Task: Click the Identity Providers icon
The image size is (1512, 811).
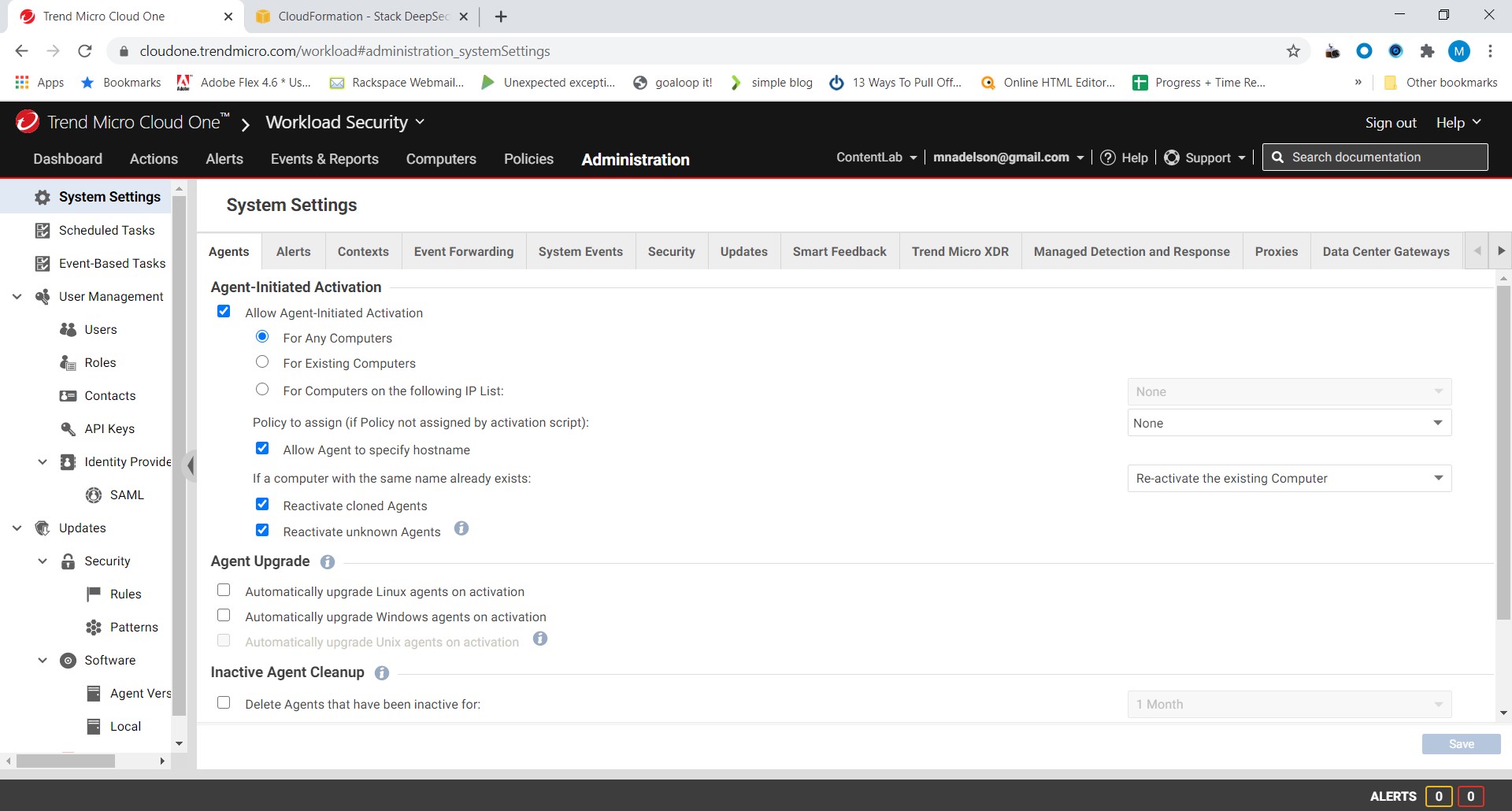Action: coord(69,461)
